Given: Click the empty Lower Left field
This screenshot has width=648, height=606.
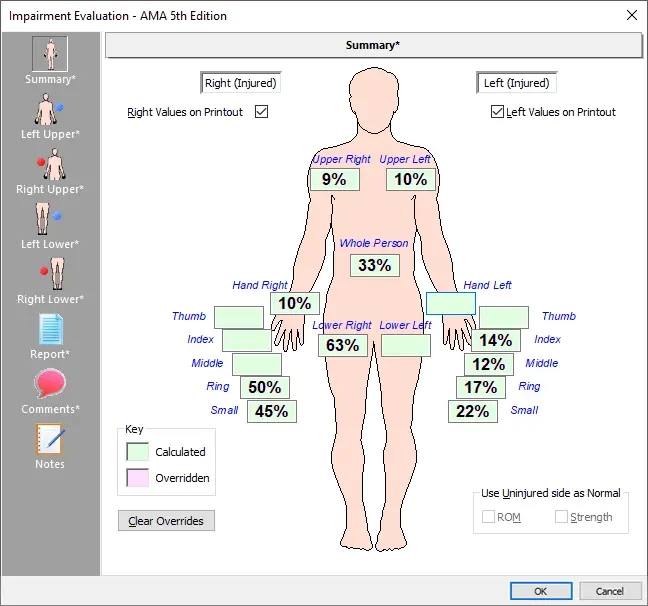Looking at the screenshot, I should pos(406,345).
